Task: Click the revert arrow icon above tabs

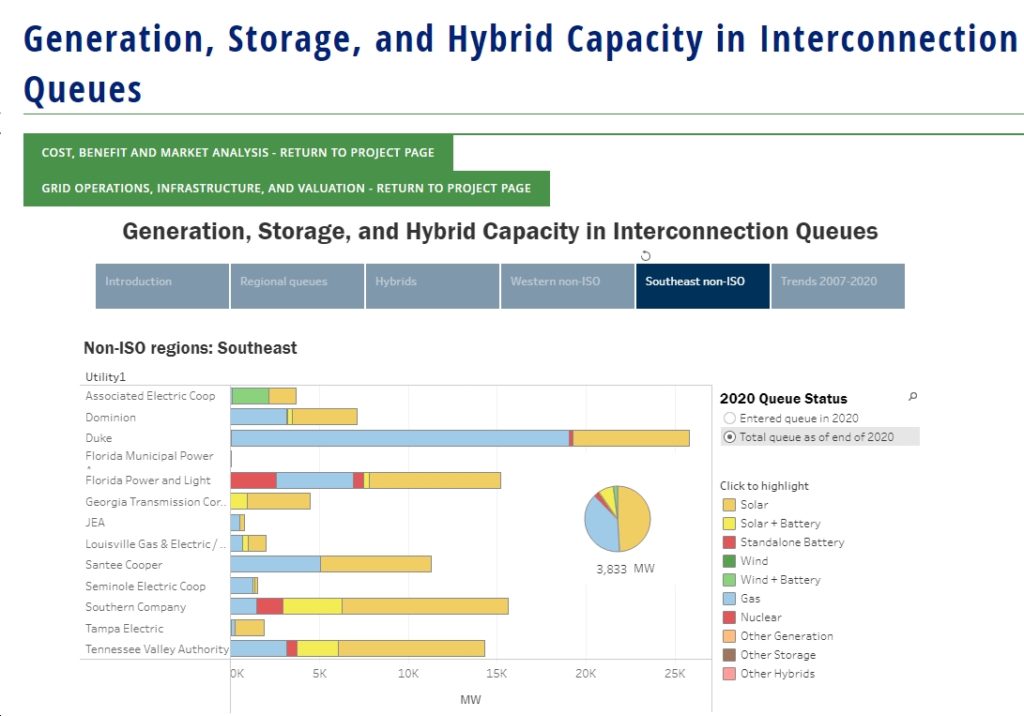Action: click(645, 255)
